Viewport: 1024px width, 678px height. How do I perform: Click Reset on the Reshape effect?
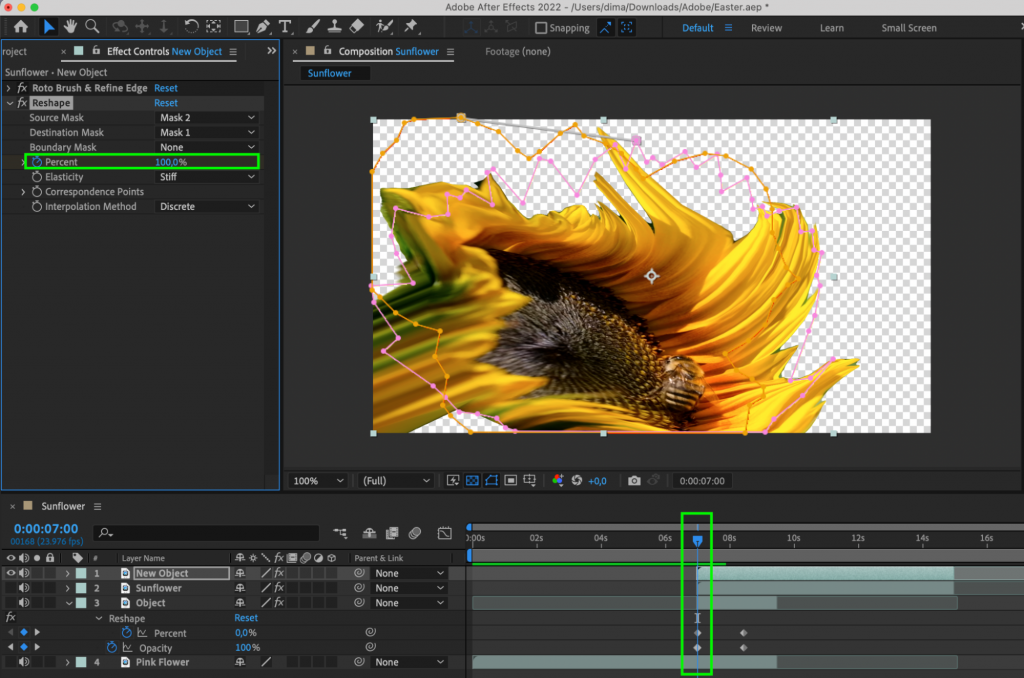tap(165, 102)
